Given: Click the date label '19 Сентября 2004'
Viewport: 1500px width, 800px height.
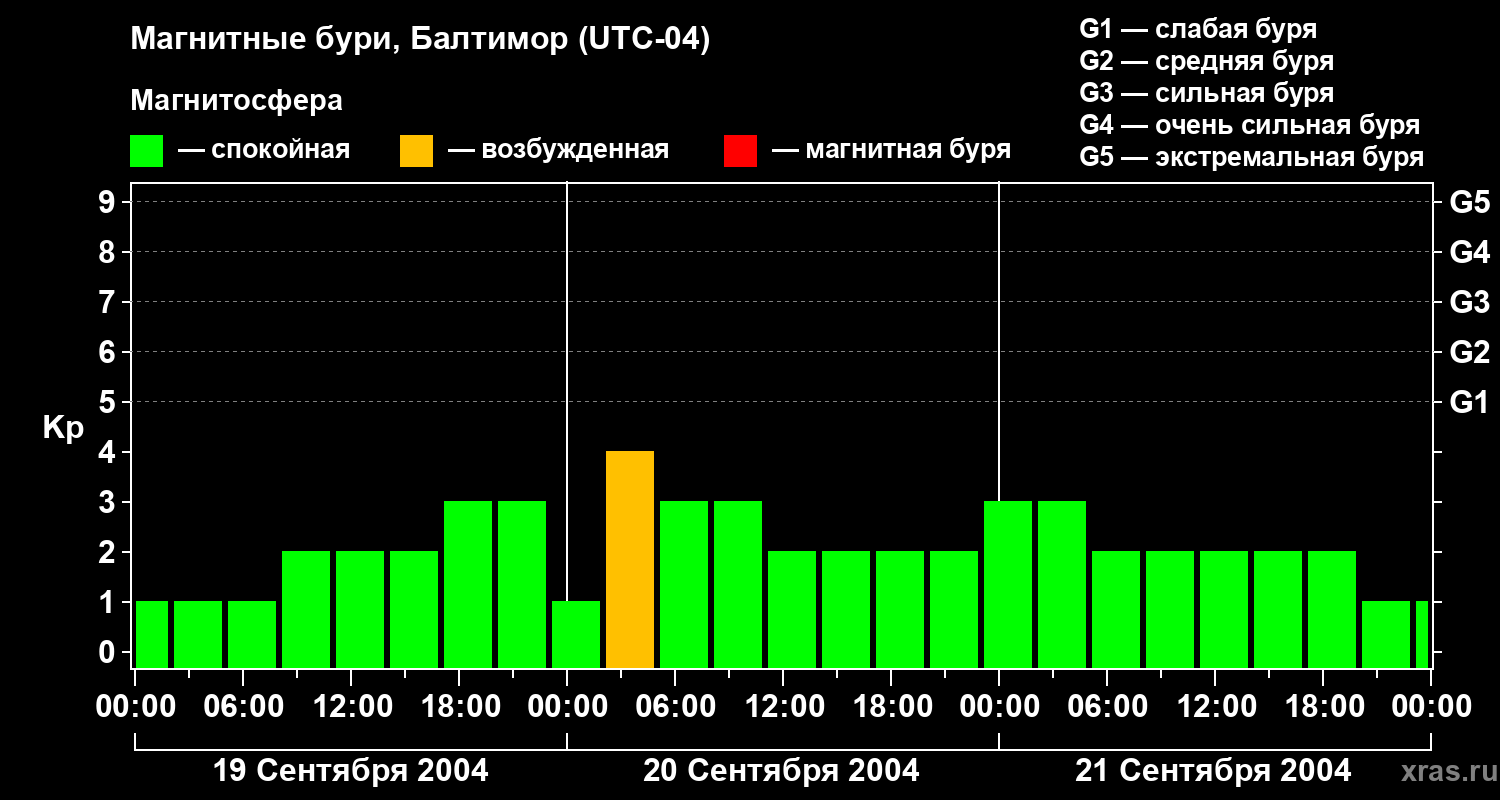Looking at the screenshot, I should coord(351,771).
